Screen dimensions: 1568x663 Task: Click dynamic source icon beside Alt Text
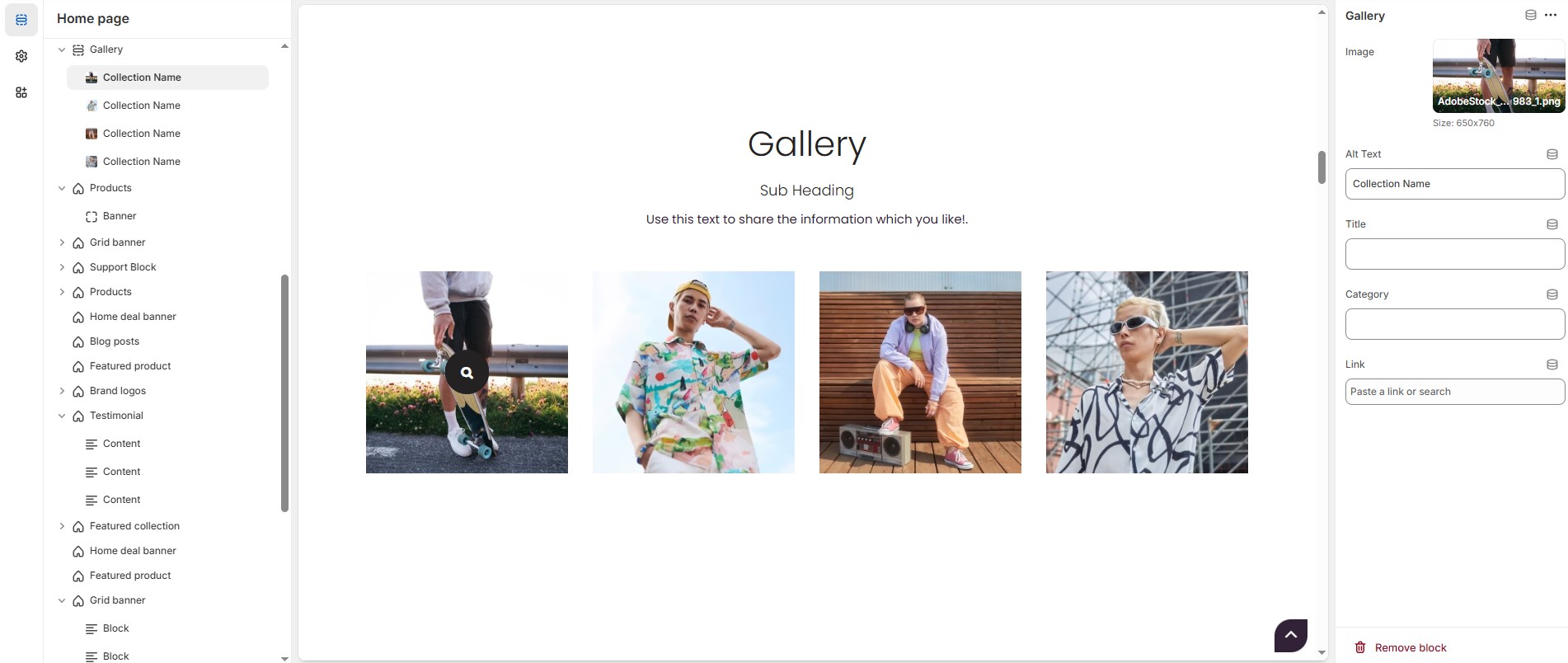[1552, 154]
